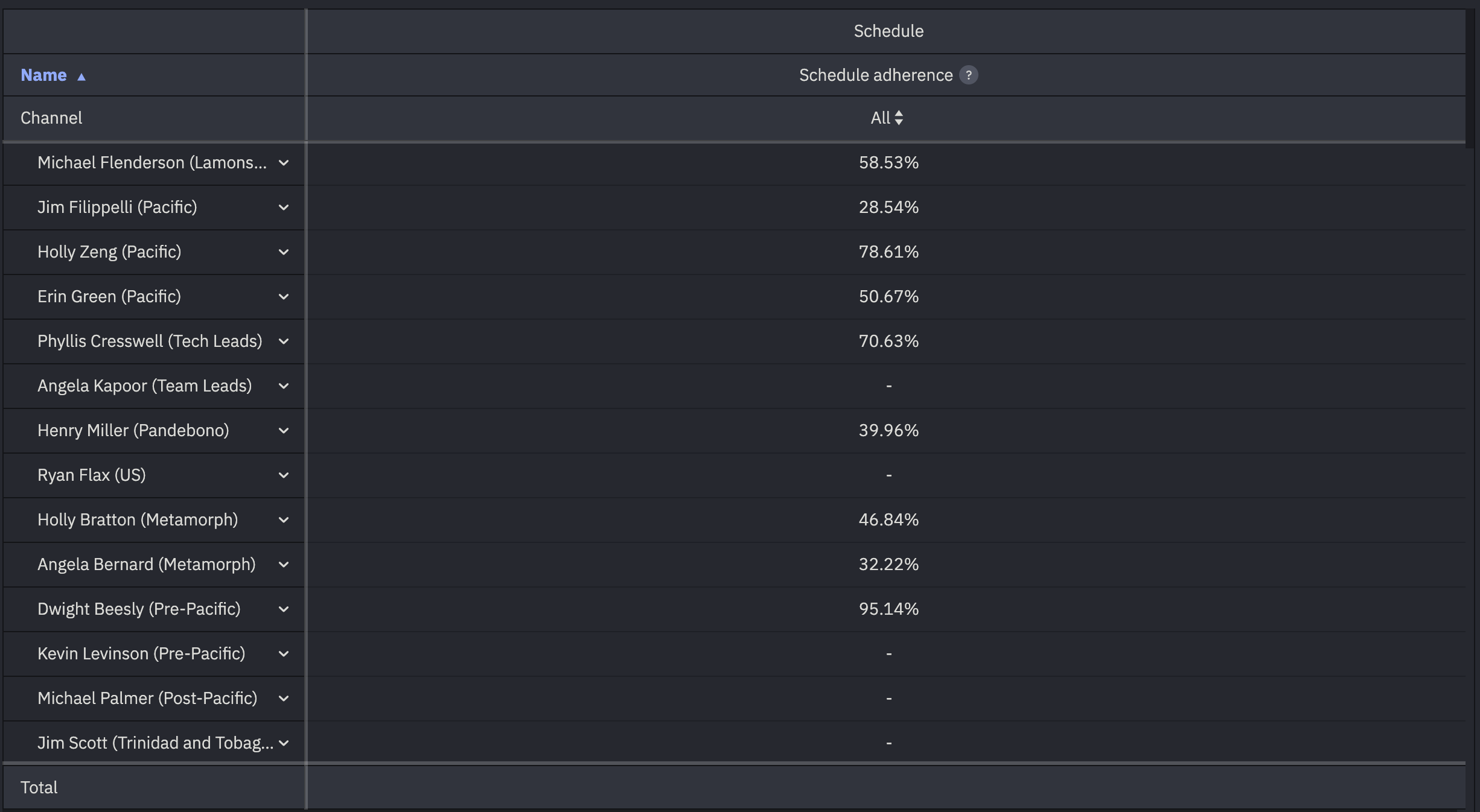Expand Henry Miller (Pandebono) chevron
This screenshot has height=812, width=1480.
coord(284,431)
